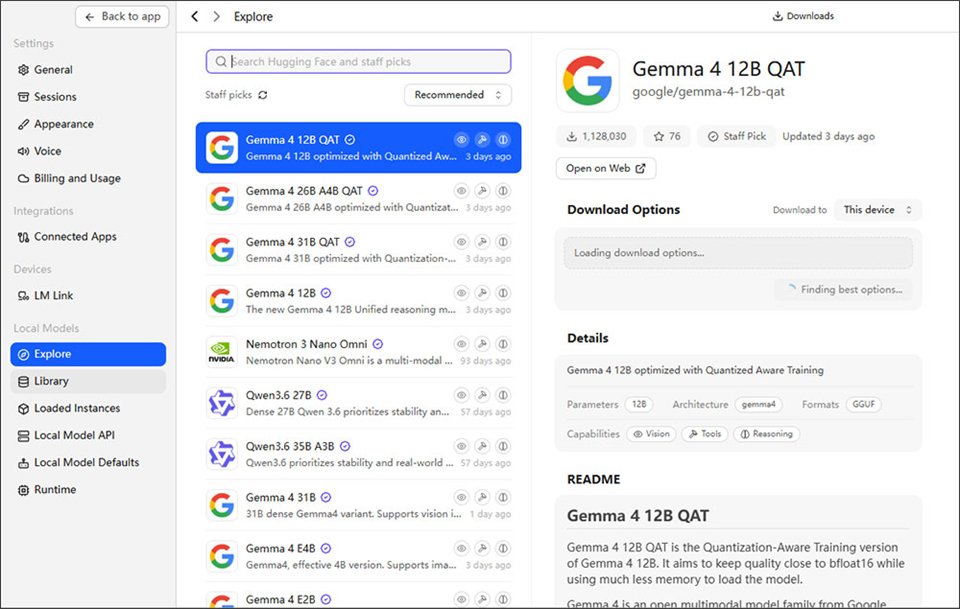Image resolution: width=960 pixels, height=609 pixels.
Task: Click the Qwen logo on Qwen3.6 27B
Action: [222, 403]
